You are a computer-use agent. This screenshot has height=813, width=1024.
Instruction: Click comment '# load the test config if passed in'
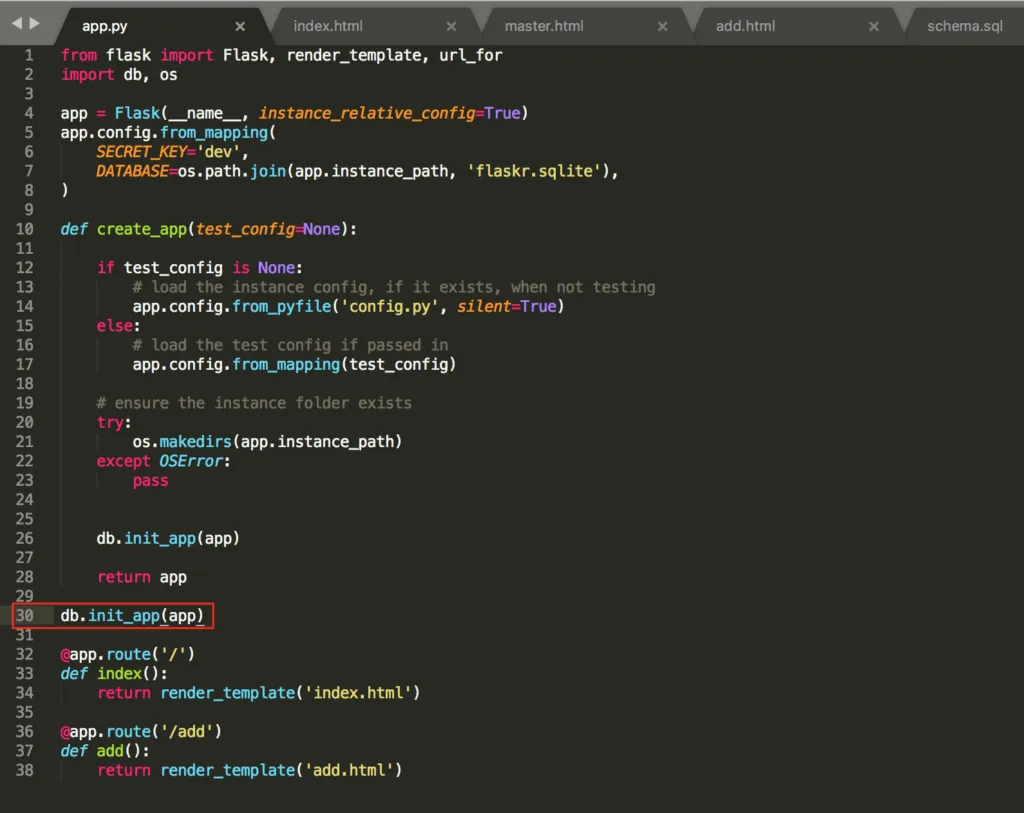point(291,345)
